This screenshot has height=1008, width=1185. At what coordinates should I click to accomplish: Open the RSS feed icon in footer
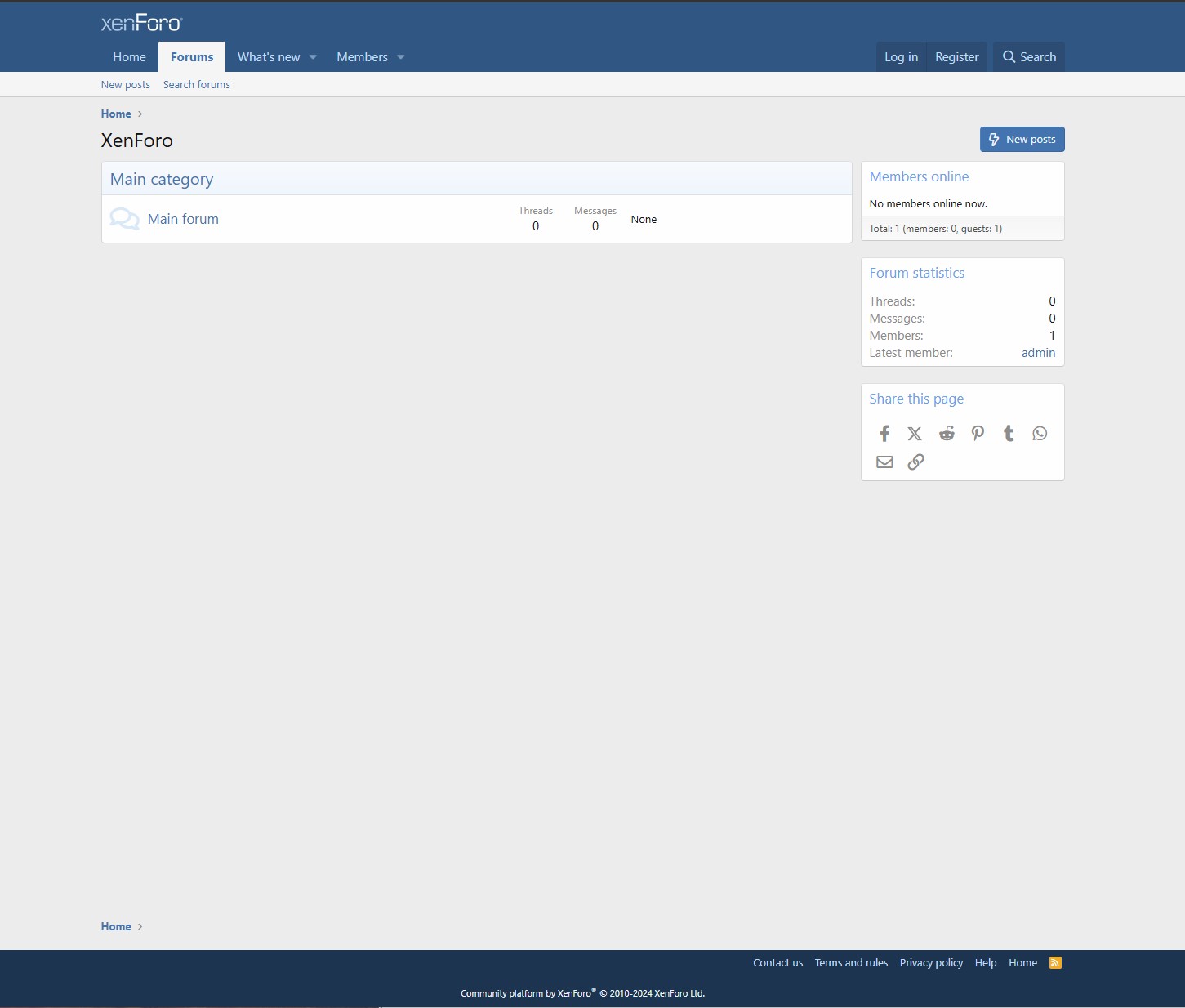point(1055,962)
